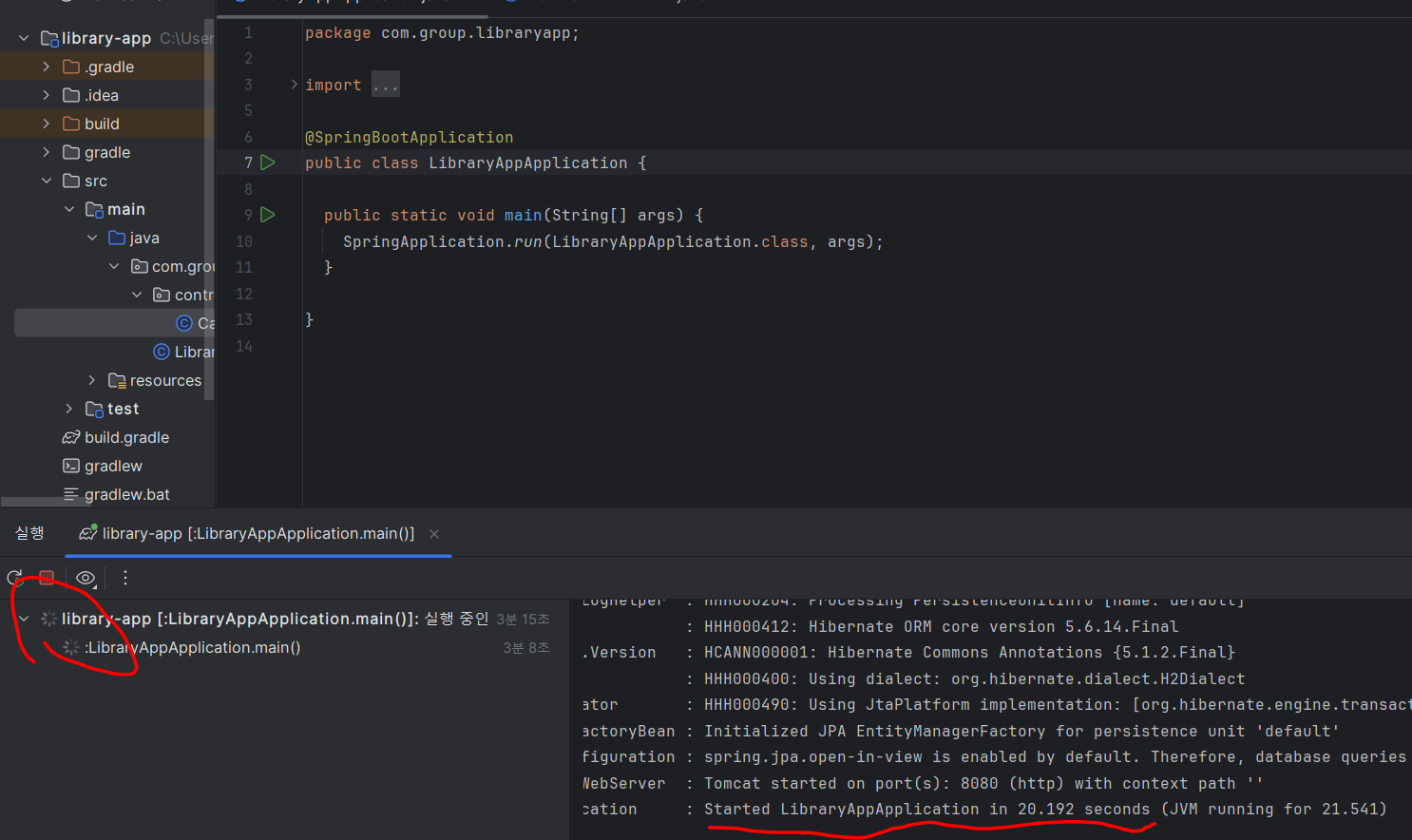1412x840 pixels.
Task: Click the Rerun icon in run toolbar
Action: pyautogui.click(x=14, y=578)
